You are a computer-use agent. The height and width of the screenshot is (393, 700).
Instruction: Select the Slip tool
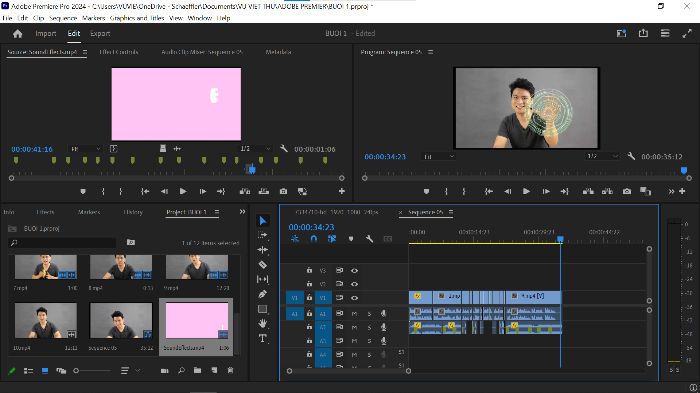(x=262, y=279)
